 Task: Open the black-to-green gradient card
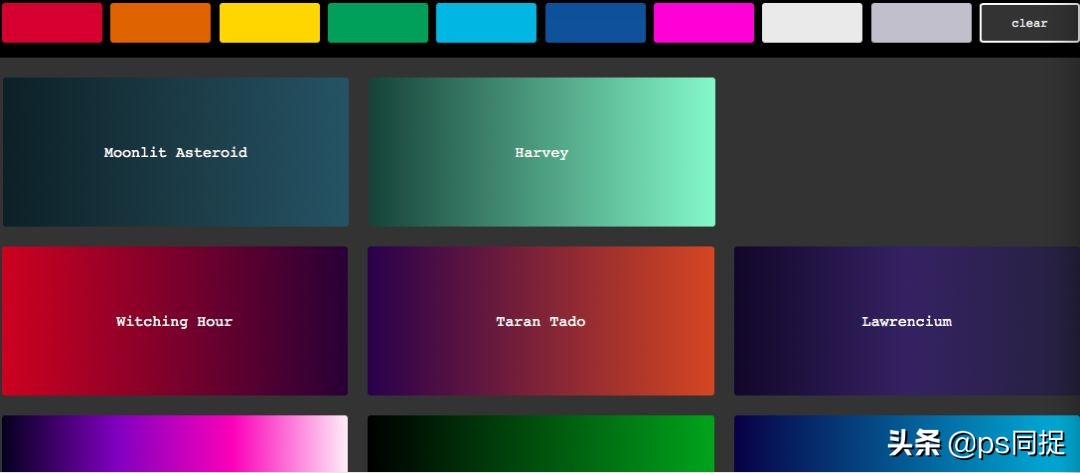541,443
